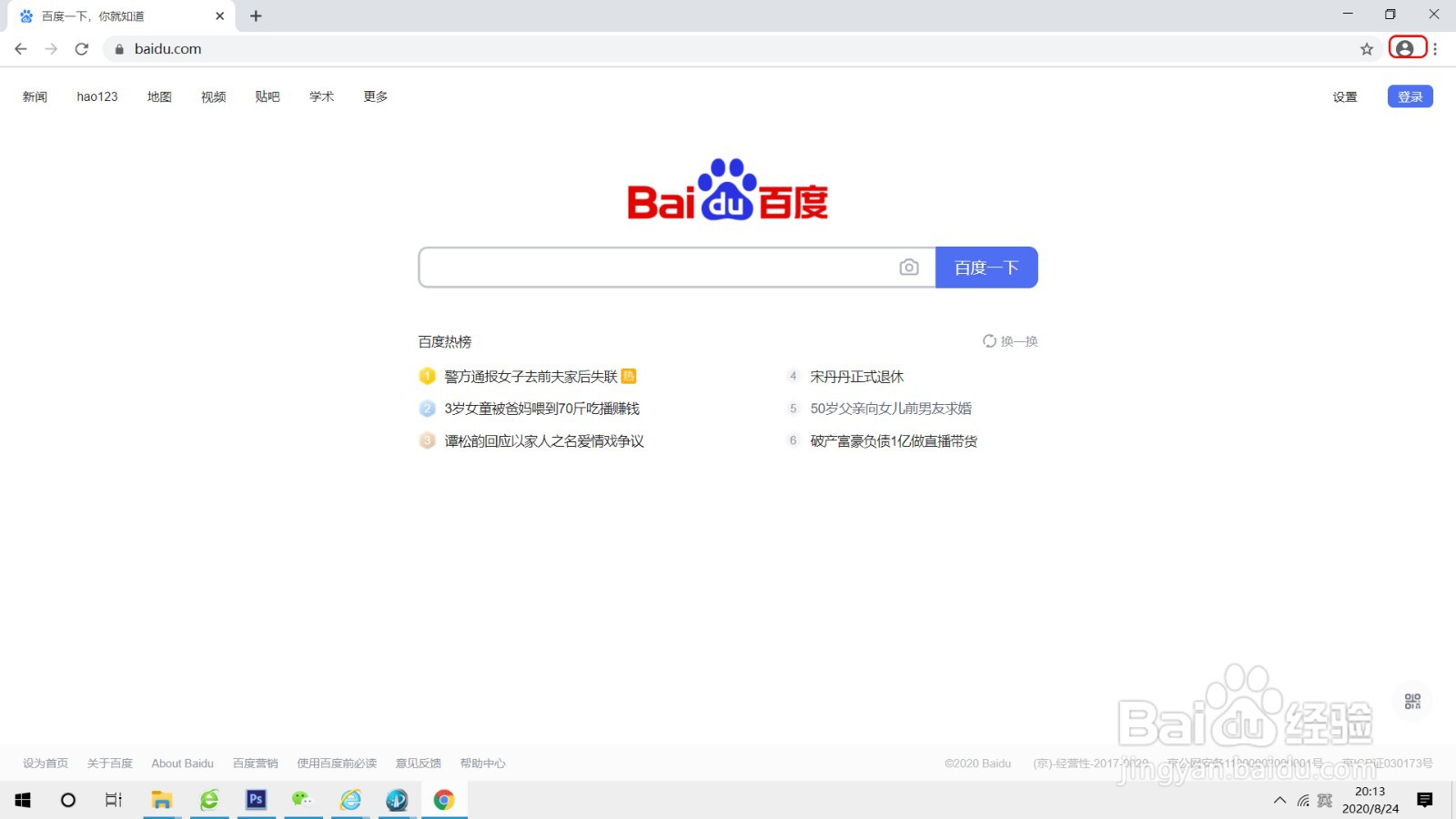The width and height of the screenshot is (1456, 819).
Task: Open Chrome's three-dot menu
Action: pyautogui.click(x=1436, y=49)
